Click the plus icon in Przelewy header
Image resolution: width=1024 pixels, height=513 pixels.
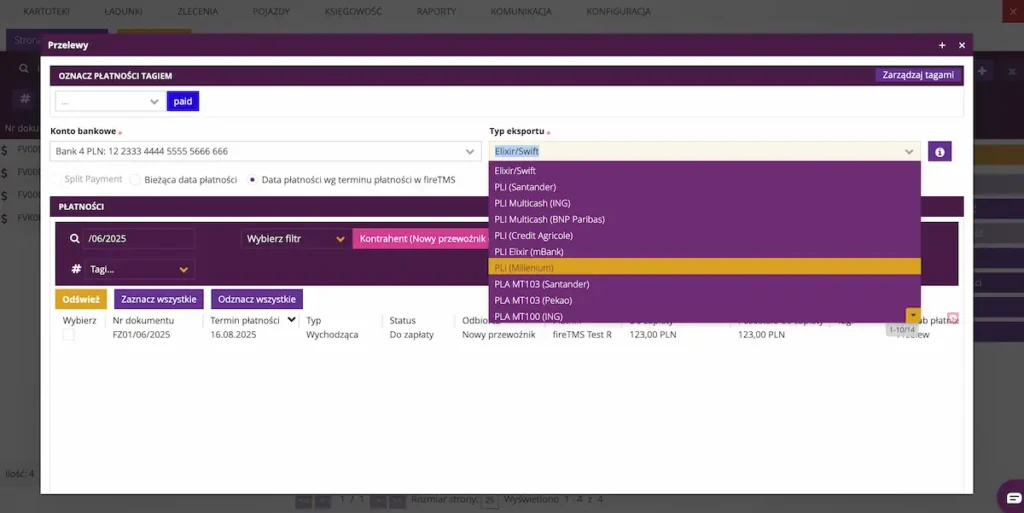(942, 45)
